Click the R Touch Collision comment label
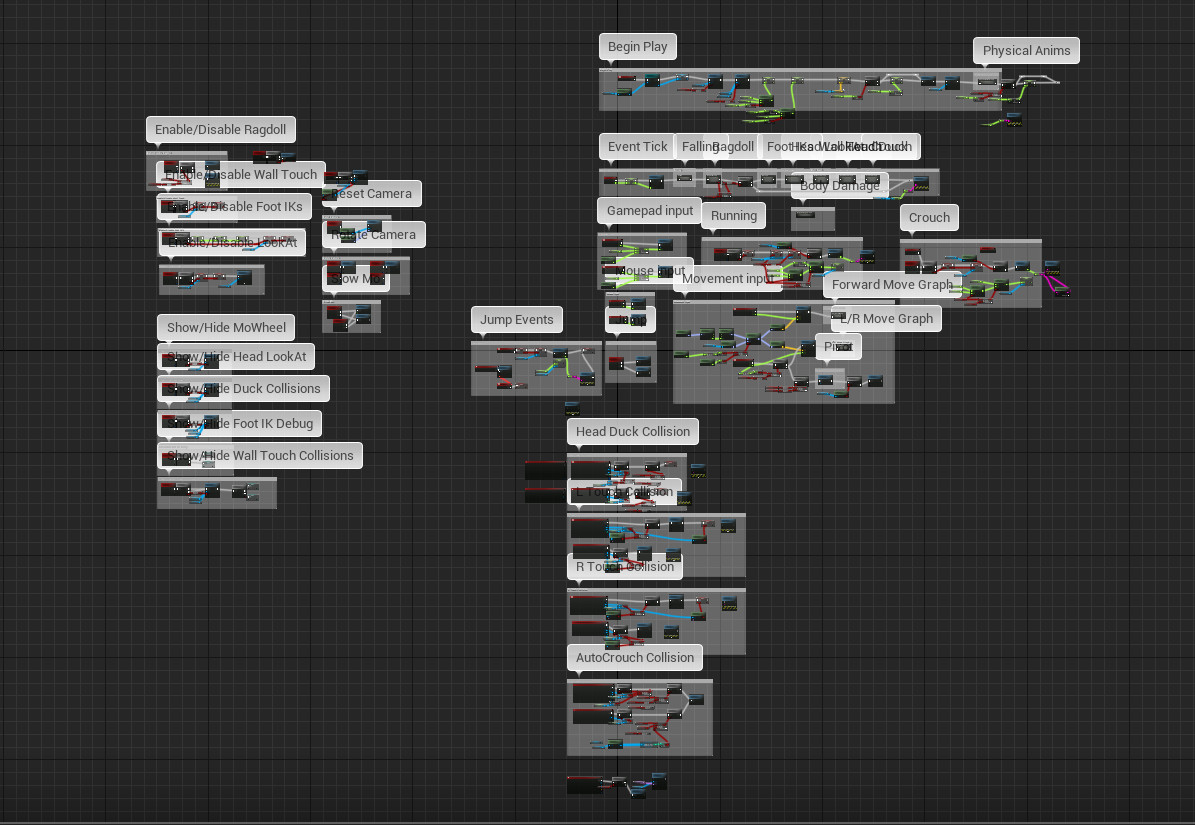This screenshot has width=1195, height=825. coord(625,566)
